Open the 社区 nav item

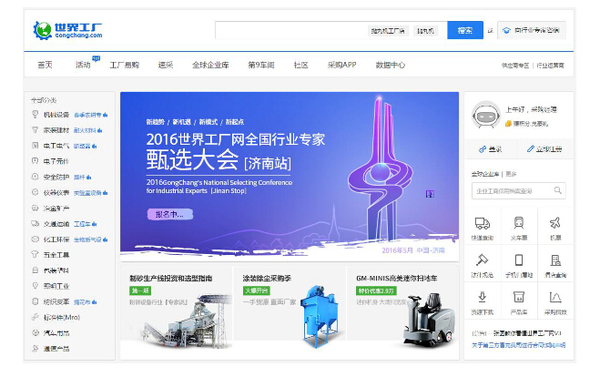pos(301,65)
